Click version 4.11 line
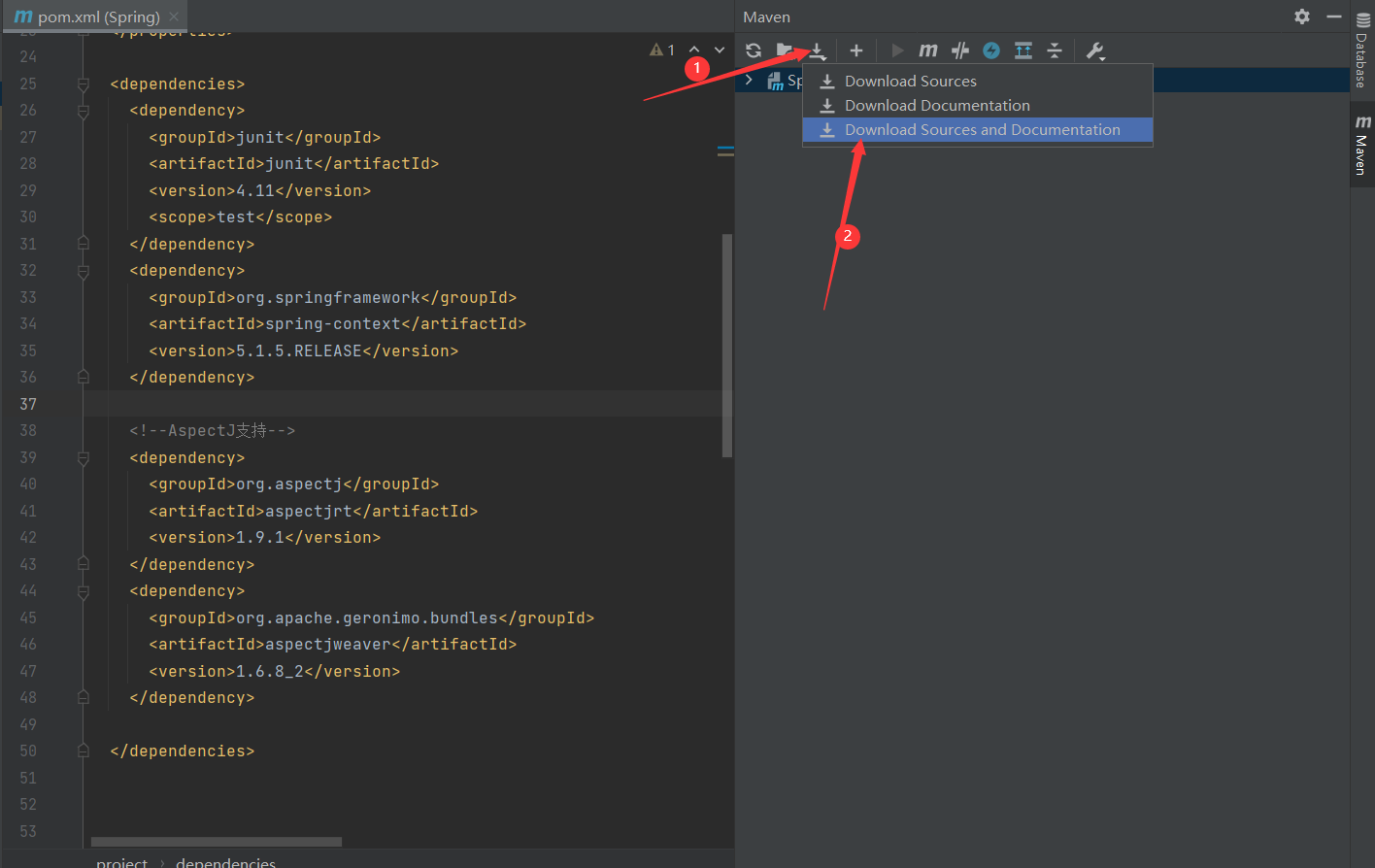 point(260,190)
